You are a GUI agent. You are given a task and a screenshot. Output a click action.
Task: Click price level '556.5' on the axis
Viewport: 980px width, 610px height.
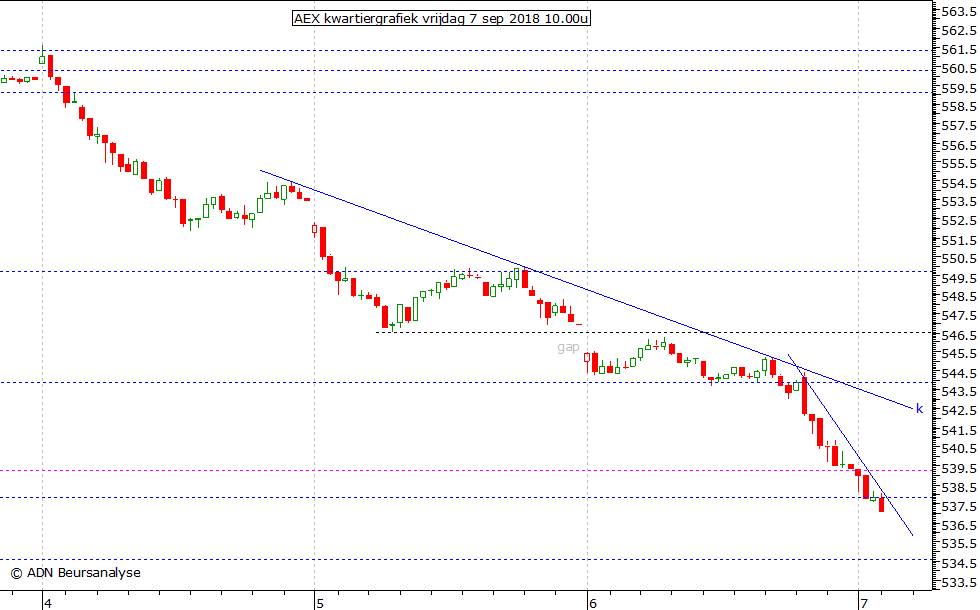[x=959, y=146]
